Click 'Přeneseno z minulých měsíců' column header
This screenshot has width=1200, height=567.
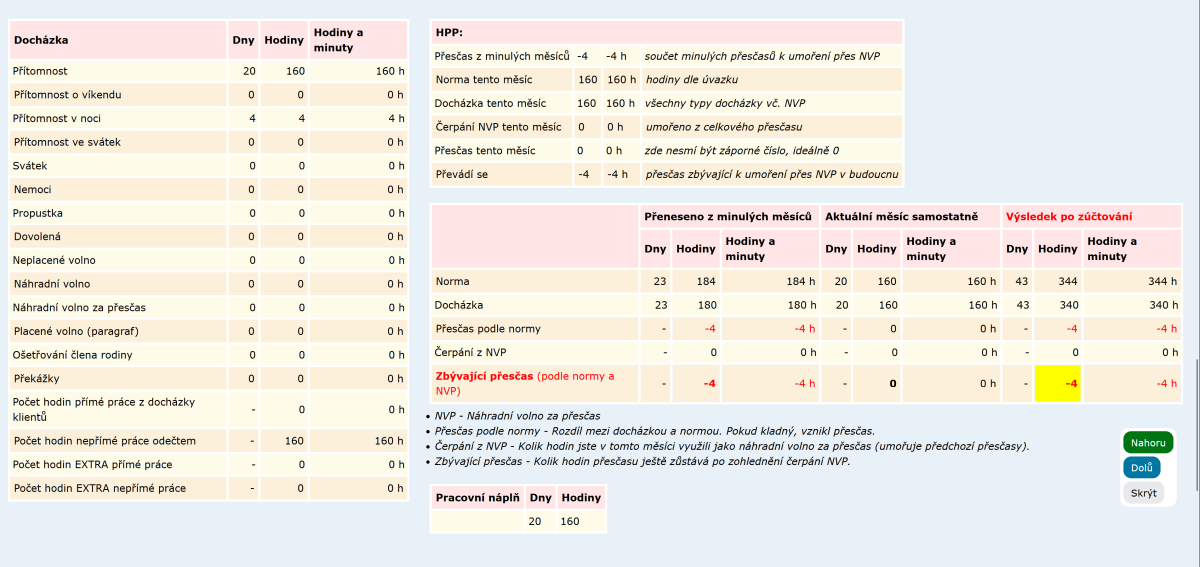click(x=727, y=216)
